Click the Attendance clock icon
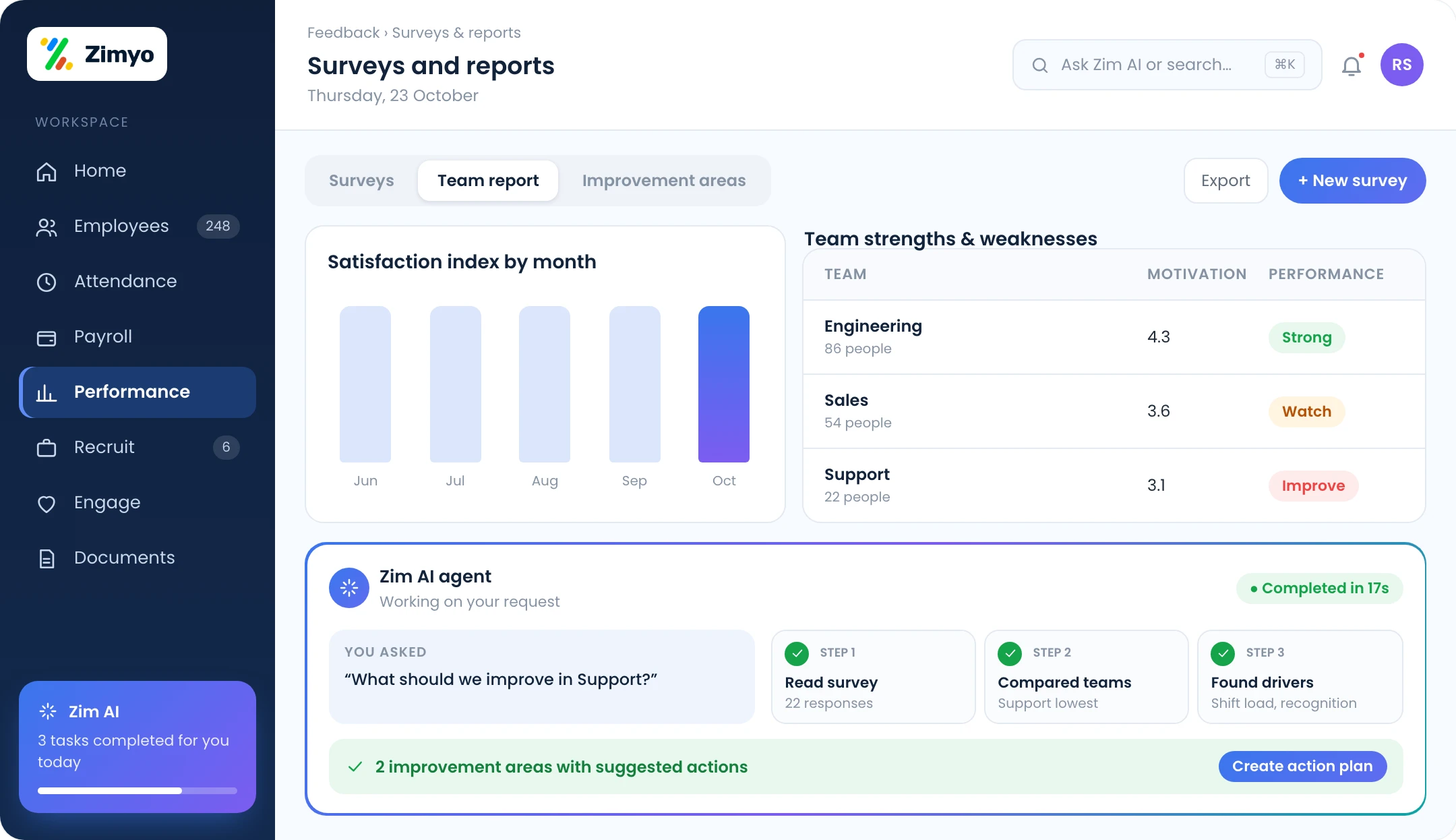 coord(47,282)
